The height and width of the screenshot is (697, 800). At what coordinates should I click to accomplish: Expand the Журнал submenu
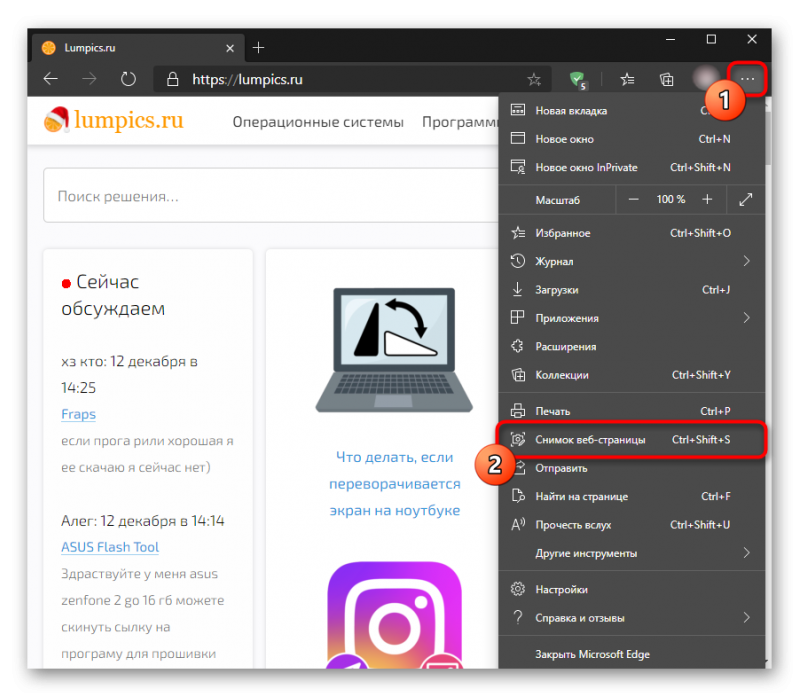[x=632, y=261]
